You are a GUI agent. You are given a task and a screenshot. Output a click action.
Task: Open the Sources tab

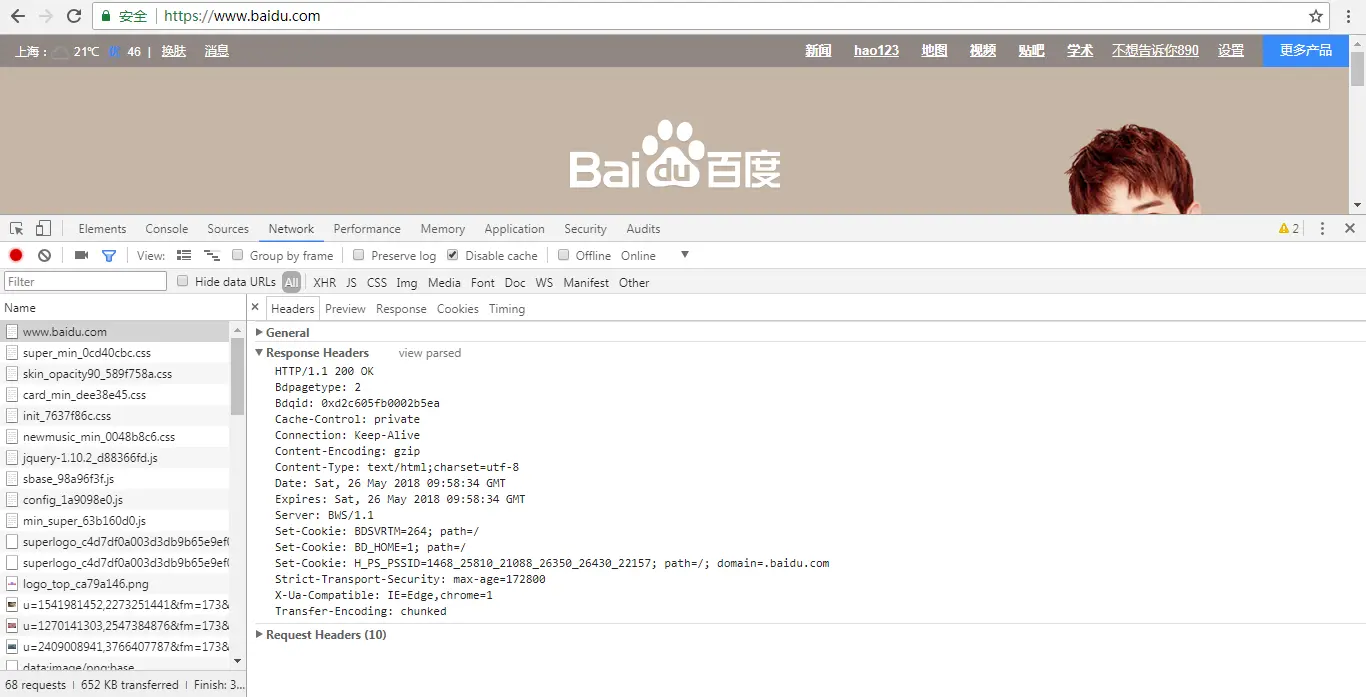click(x=228, y=229)
